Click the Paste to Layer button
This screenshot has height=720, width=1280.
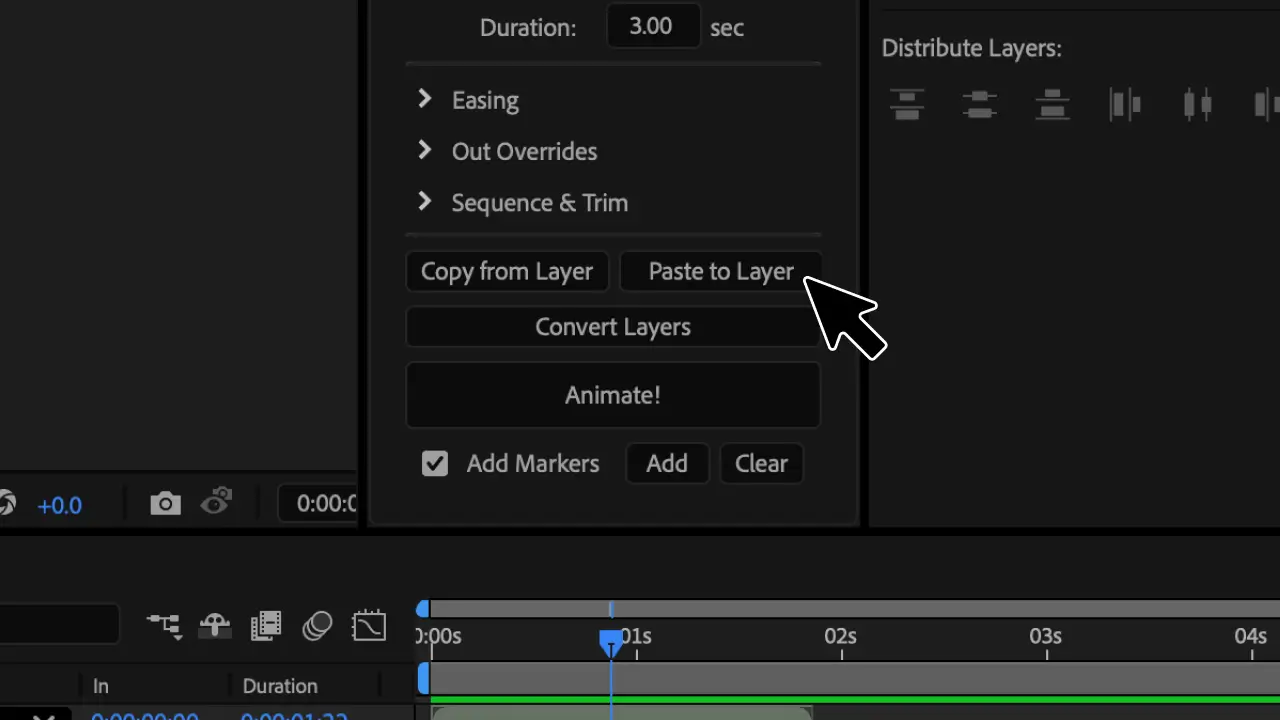click(x=721, y=271)
